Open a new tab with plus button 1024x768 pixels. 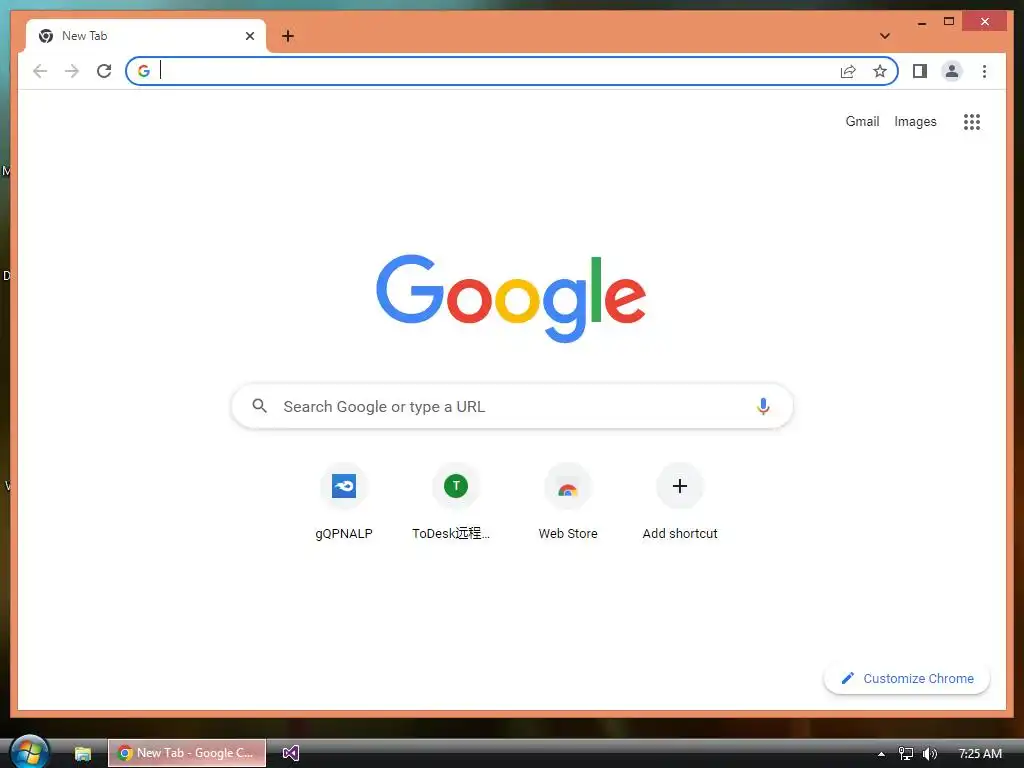[288, 36]
